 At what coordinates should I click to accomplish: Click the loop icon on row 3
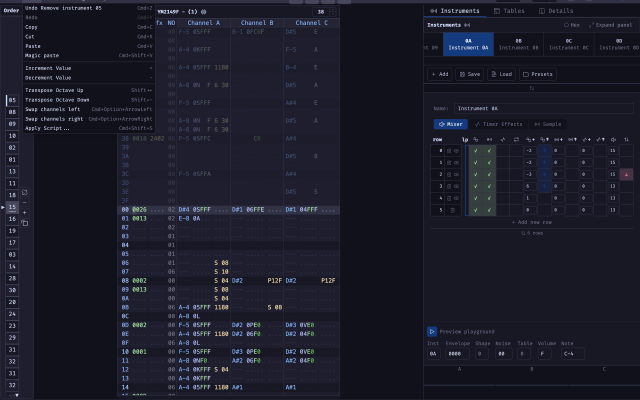(456, 187)
